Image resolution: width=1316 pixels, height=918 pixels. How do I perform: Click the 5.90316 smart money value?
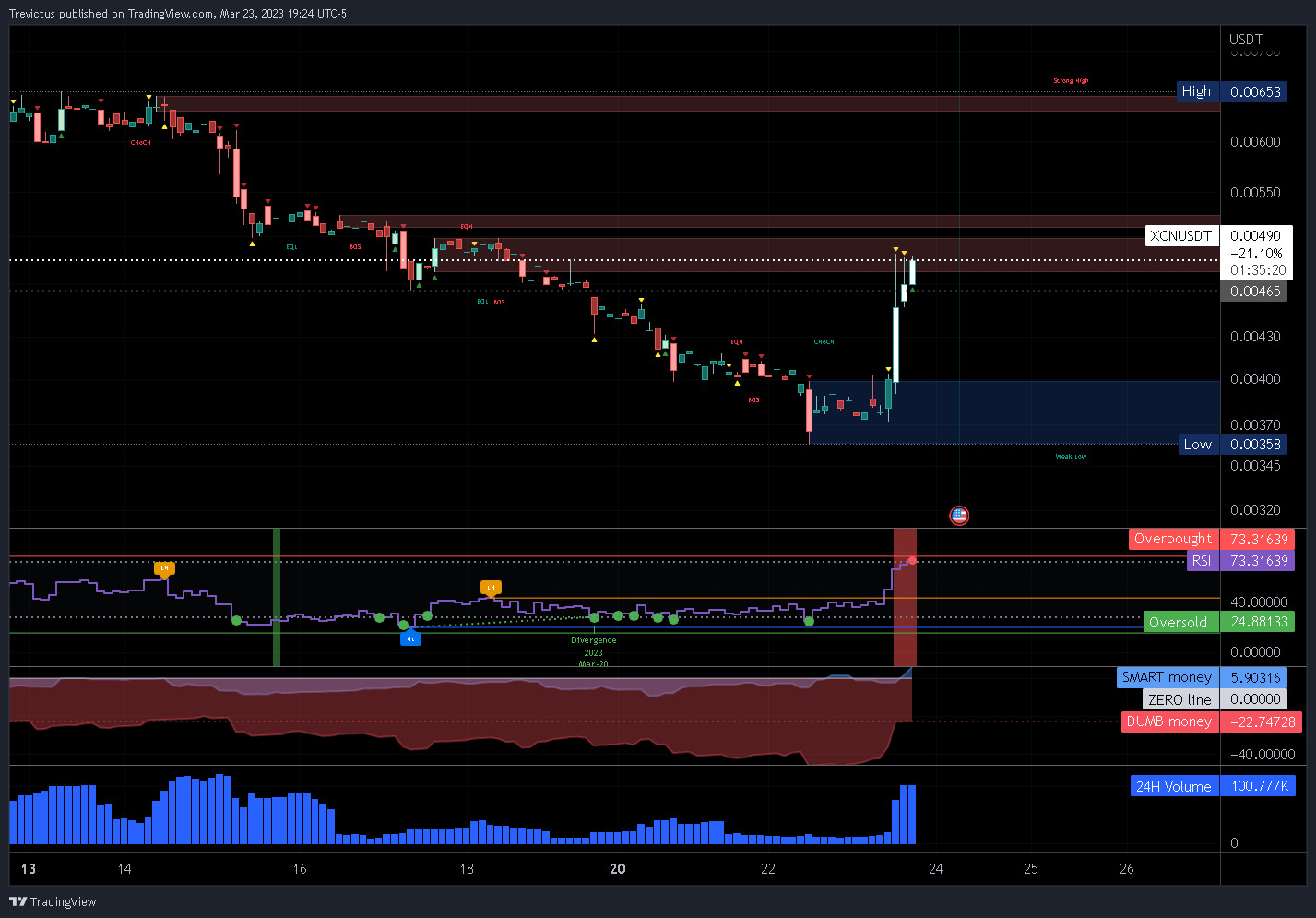[x=1255, y=677]
